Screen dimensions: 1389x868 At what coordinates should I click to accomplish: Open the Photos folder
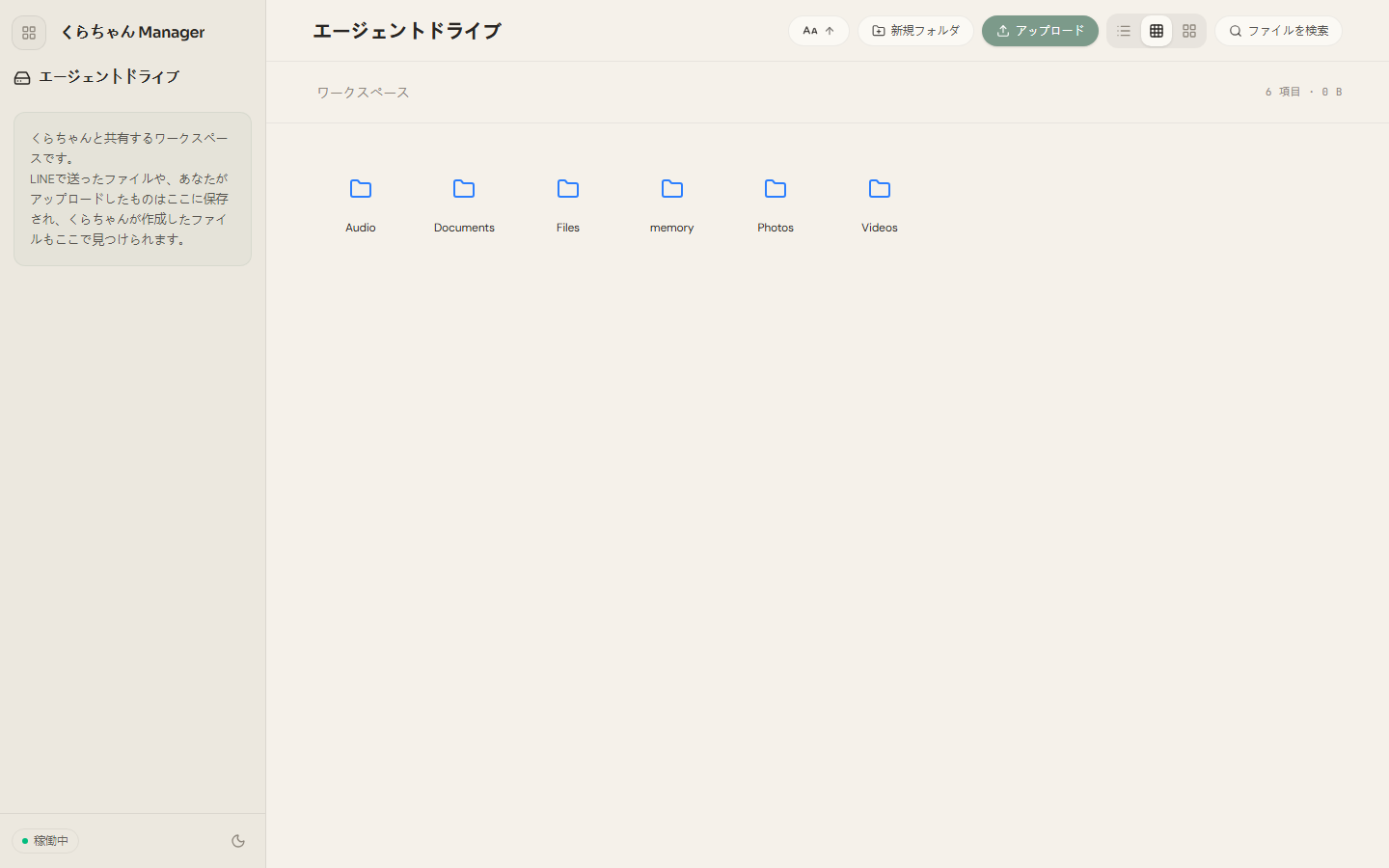[776, 204]
